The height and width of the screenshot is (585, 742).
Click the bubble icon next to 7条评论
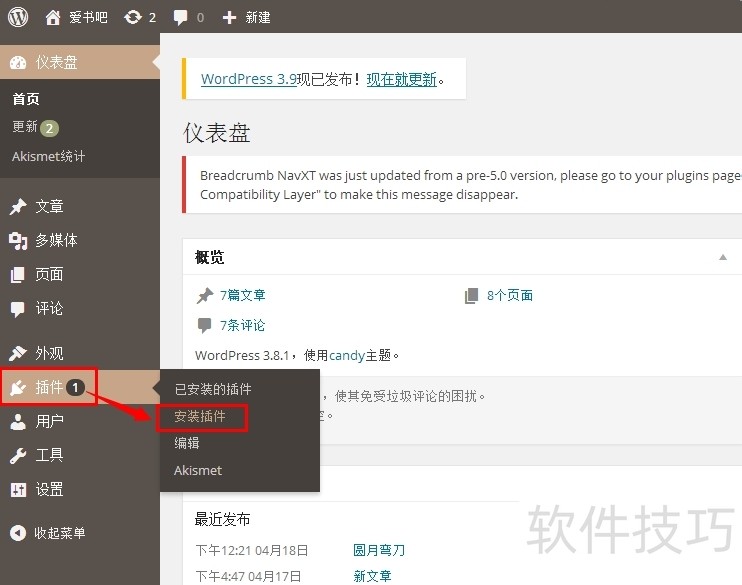click(x=204, y=326)
